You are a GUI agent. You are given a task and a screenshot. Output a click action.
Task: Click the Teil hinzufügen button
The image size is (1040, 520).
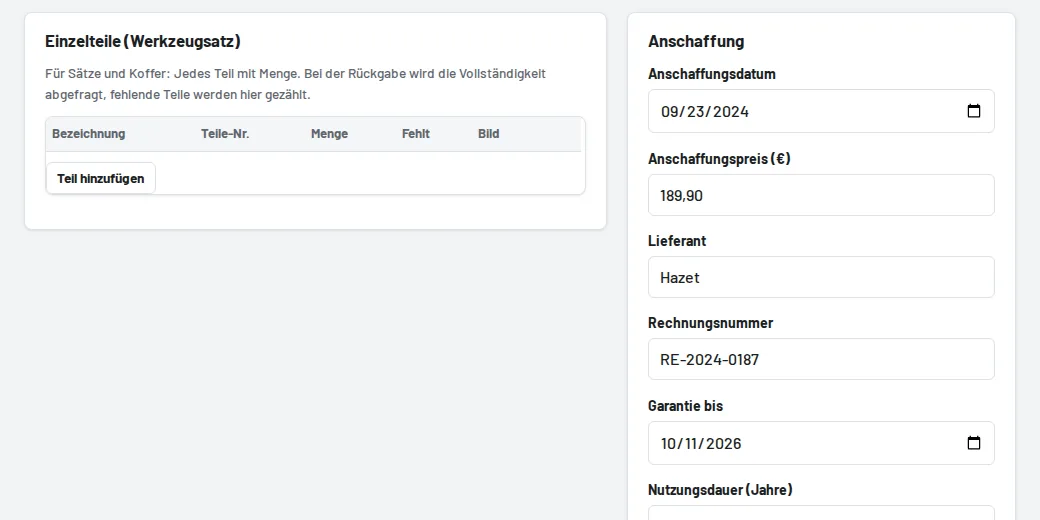coord(101,178)
